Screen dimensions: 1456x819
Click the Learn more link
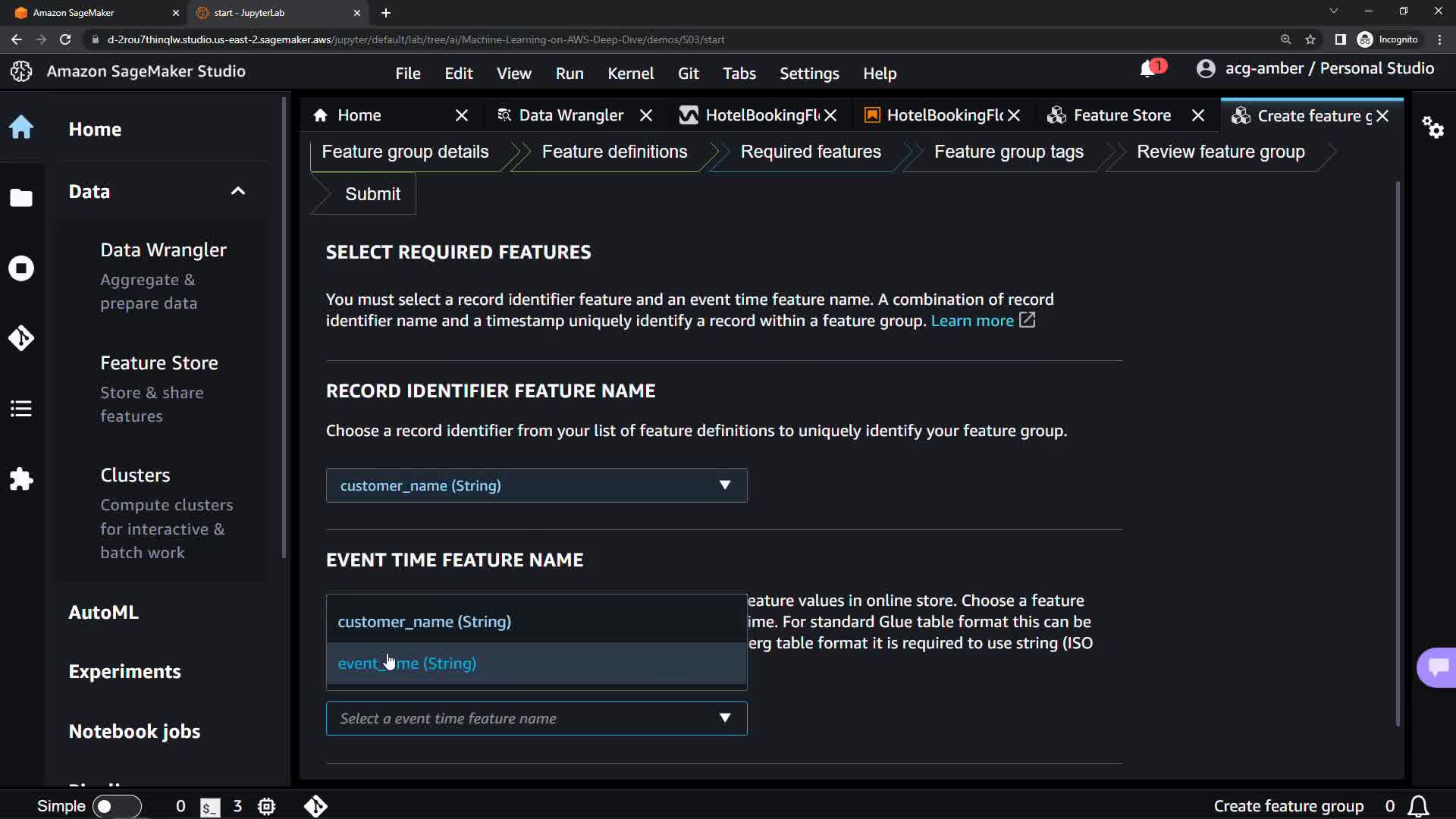pos(972,321)
